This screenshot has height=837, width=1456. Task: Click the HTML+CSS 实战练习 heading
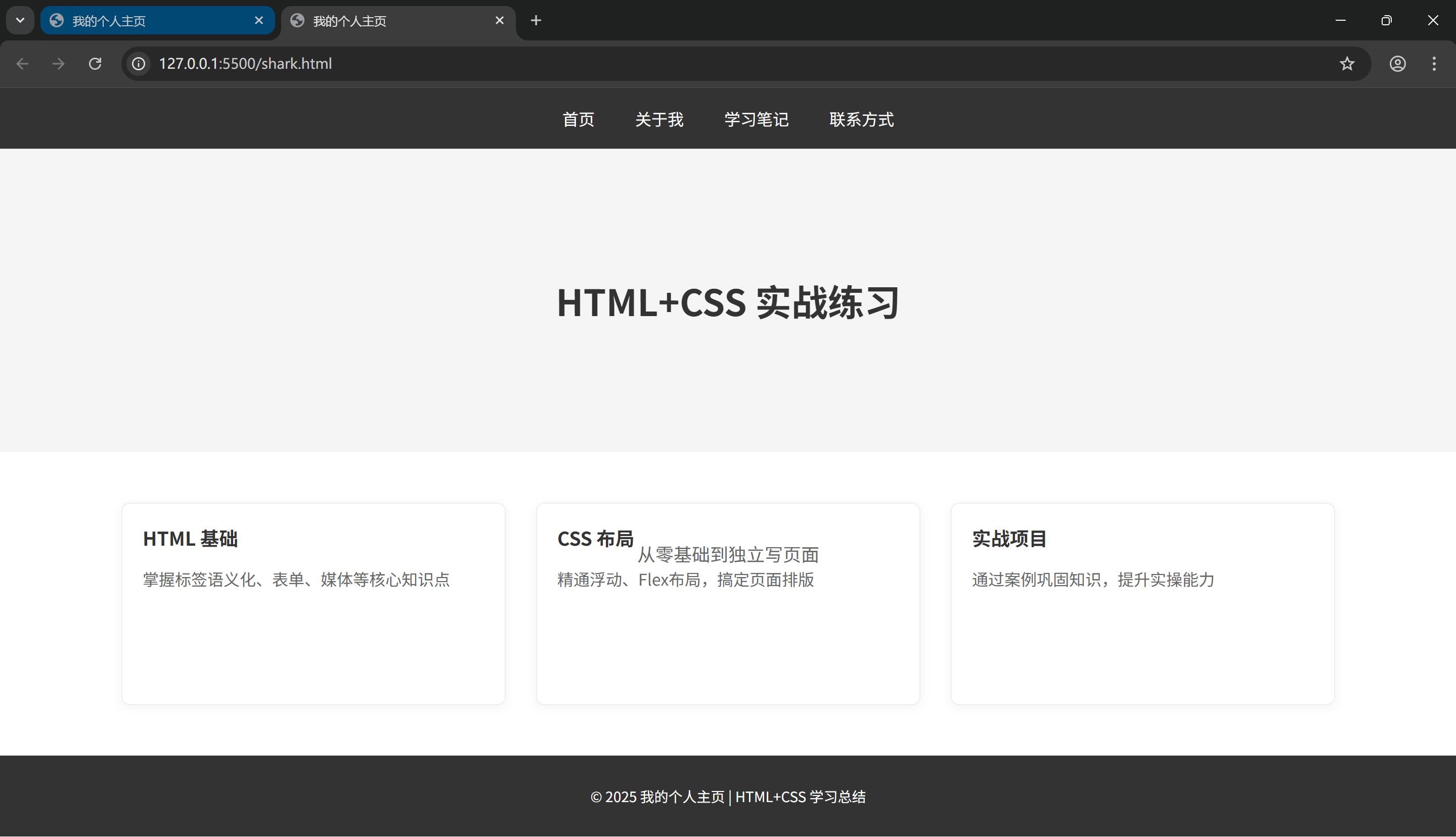tap(728, 302)
